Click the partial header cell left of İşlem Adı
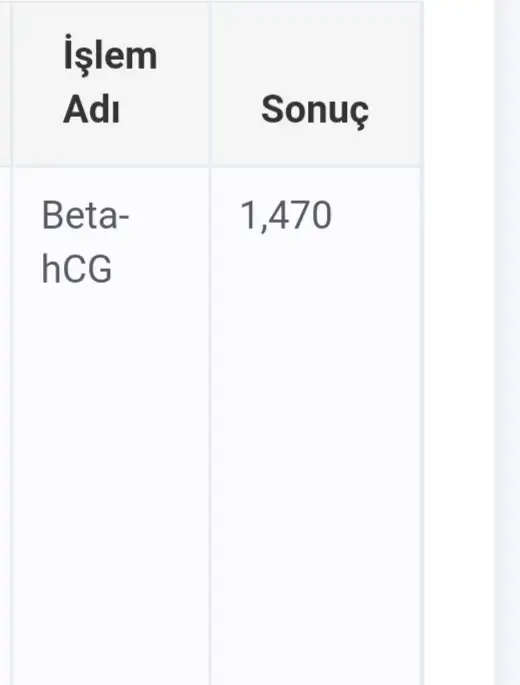Viewport: 520px width, 685px height. point(4,84)
